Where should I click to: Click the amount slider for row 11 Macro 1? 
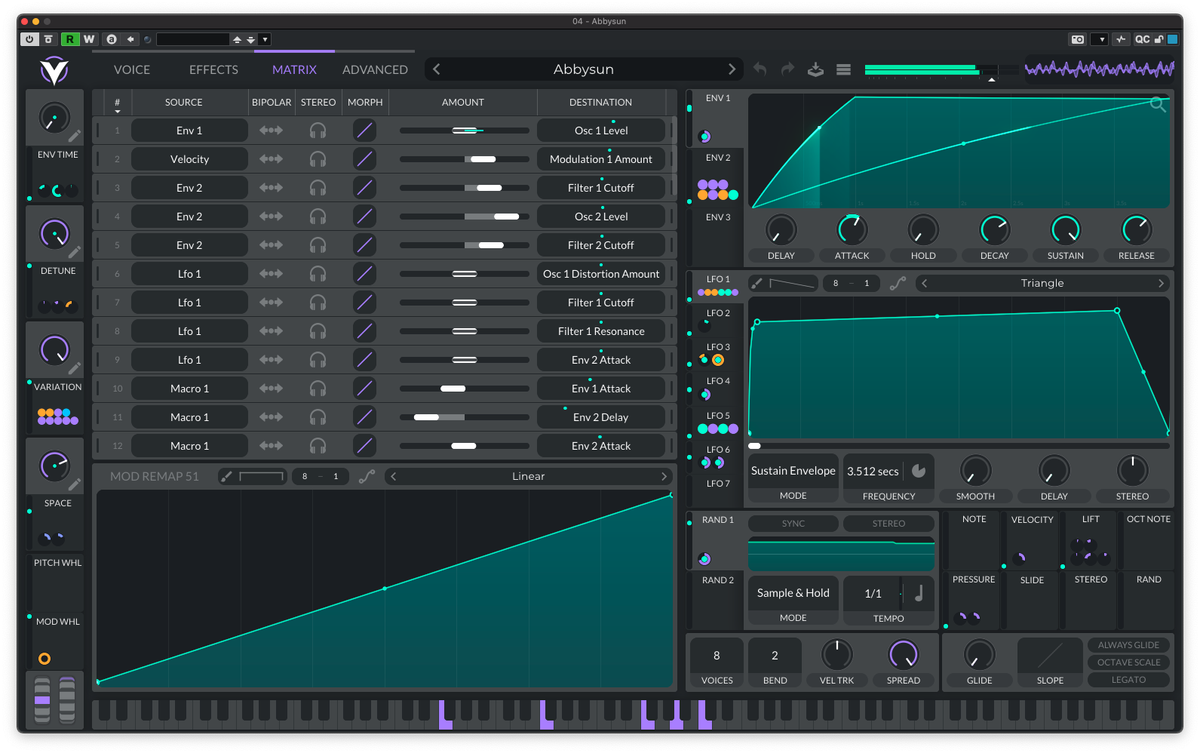464,417
